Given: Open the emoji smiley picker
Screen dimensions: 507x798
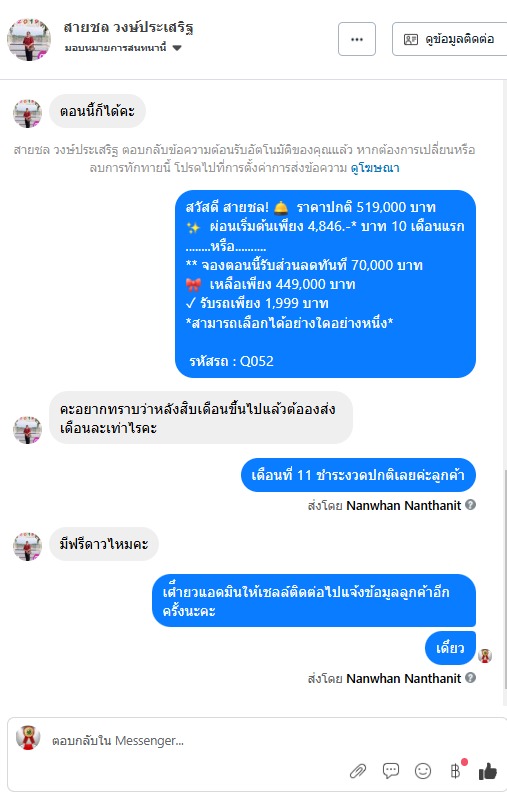Looking at the screenshot, I should click(x=422, y=771).
